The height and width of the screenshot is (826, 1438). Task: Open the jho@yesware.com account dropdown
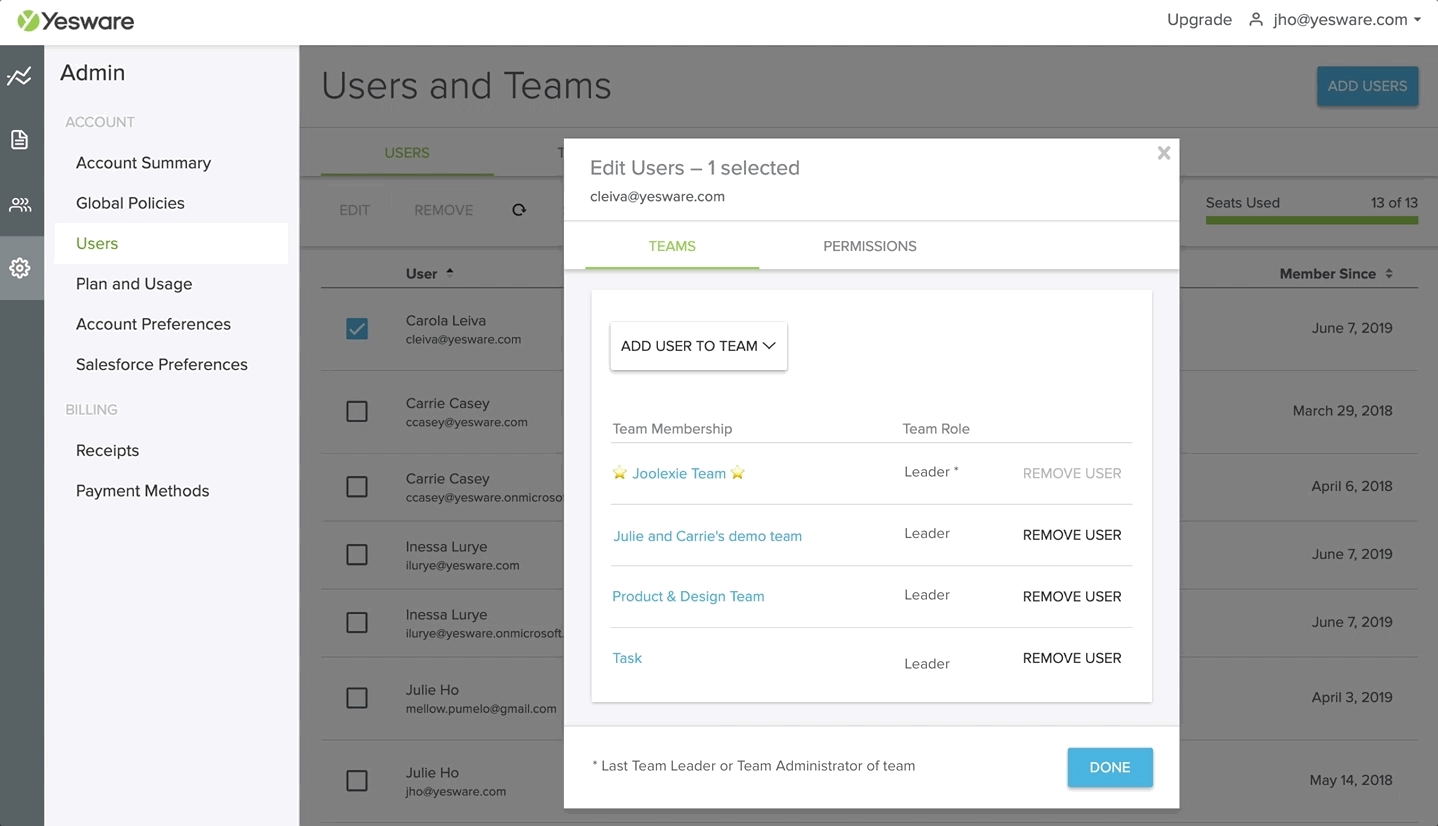pos(1347,19)
